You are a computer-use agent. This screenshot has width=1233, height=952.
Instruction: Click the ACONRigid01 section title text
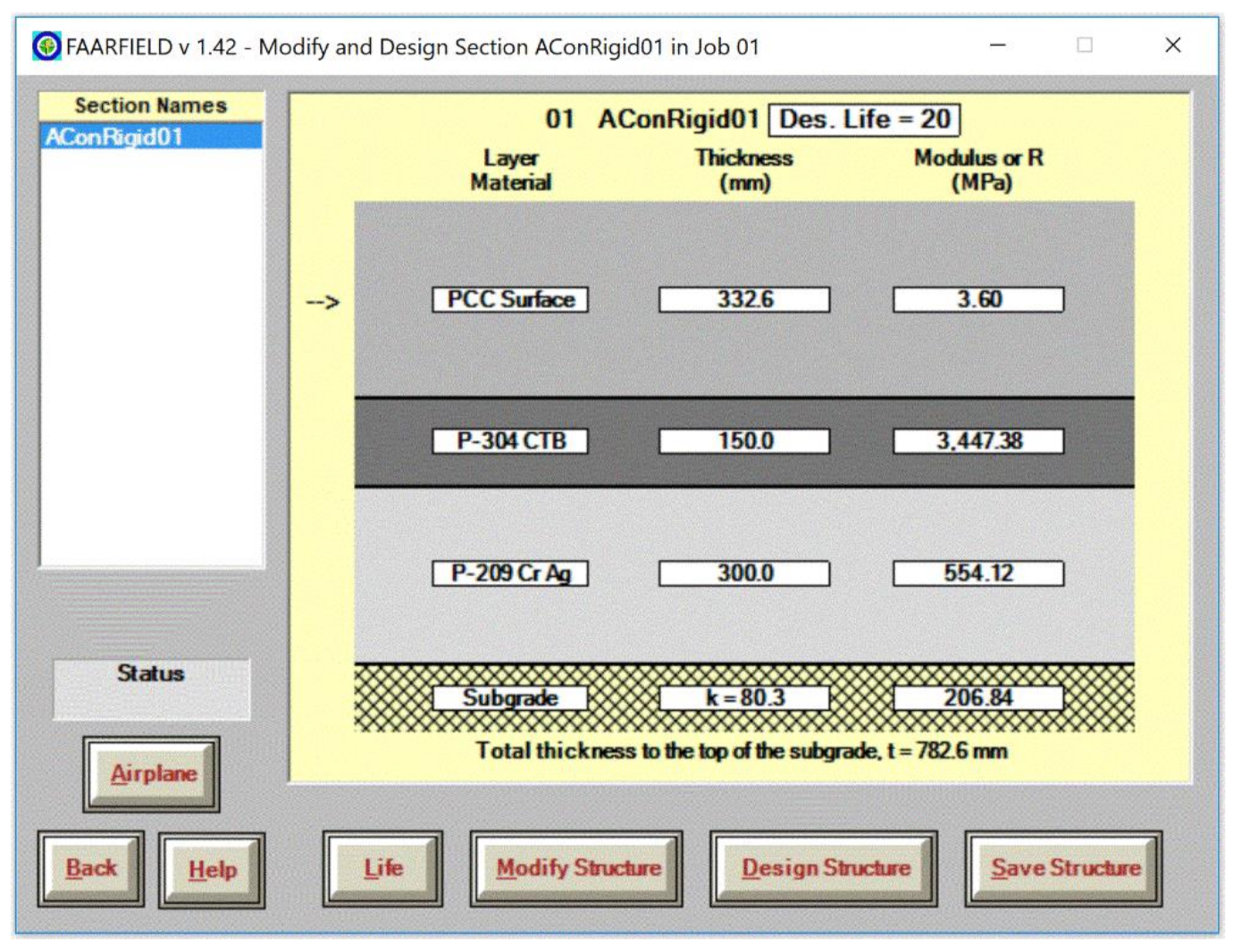click(678, 119)
